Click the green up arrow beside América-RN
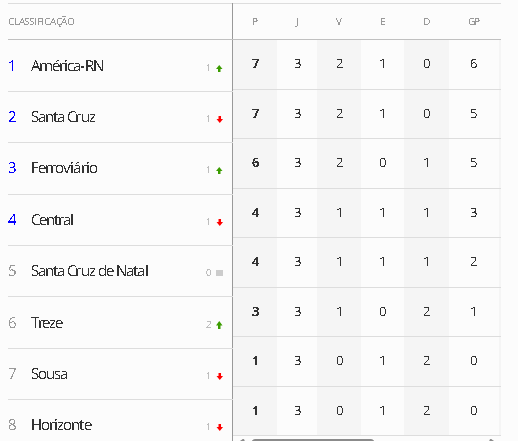 (x=219, y=69)
